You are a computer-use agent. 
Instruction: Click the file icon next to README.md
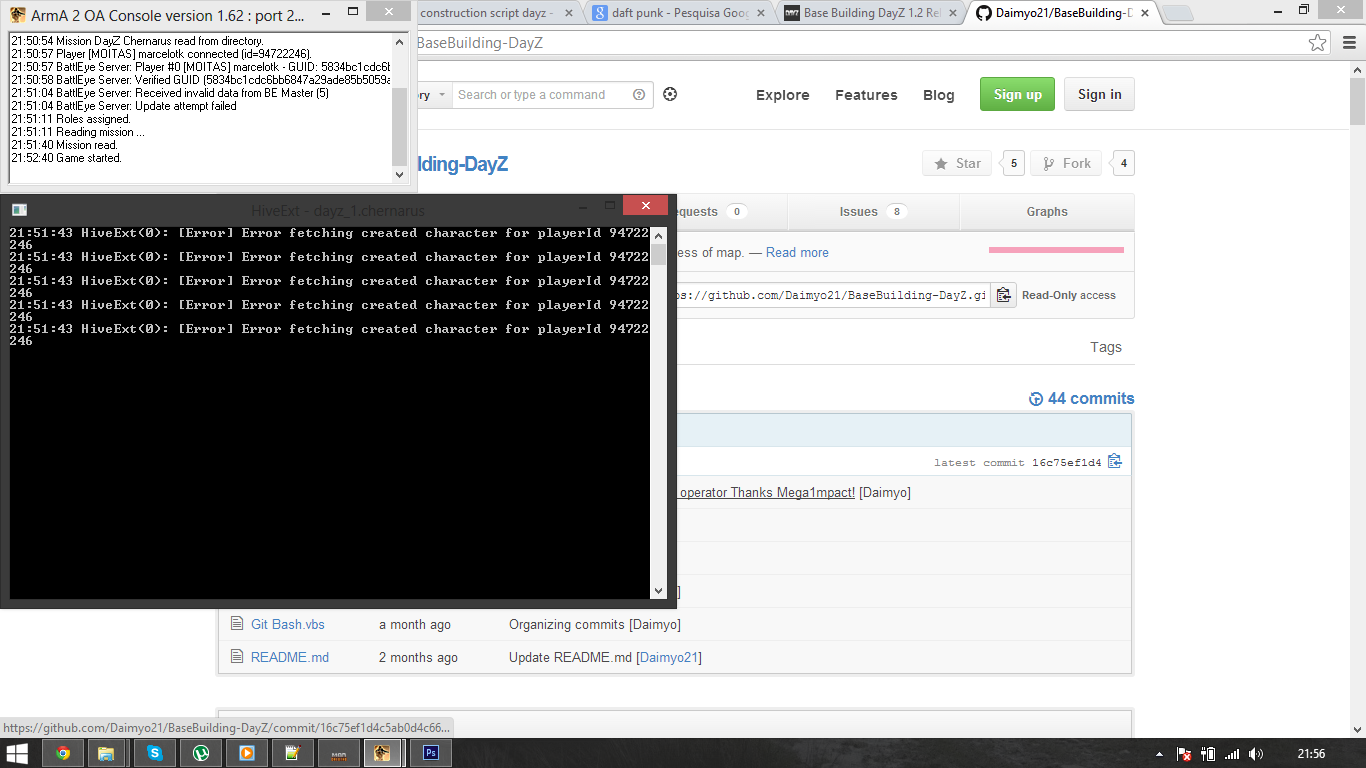point(237,657)
